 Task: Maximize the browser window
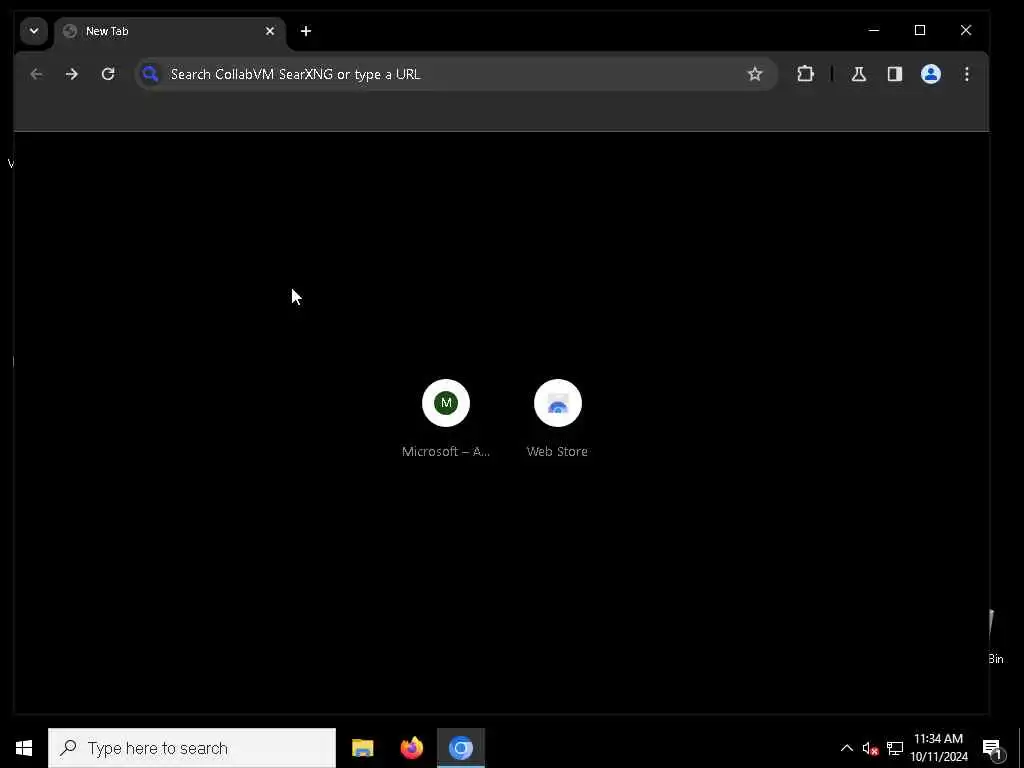(920, 30)
